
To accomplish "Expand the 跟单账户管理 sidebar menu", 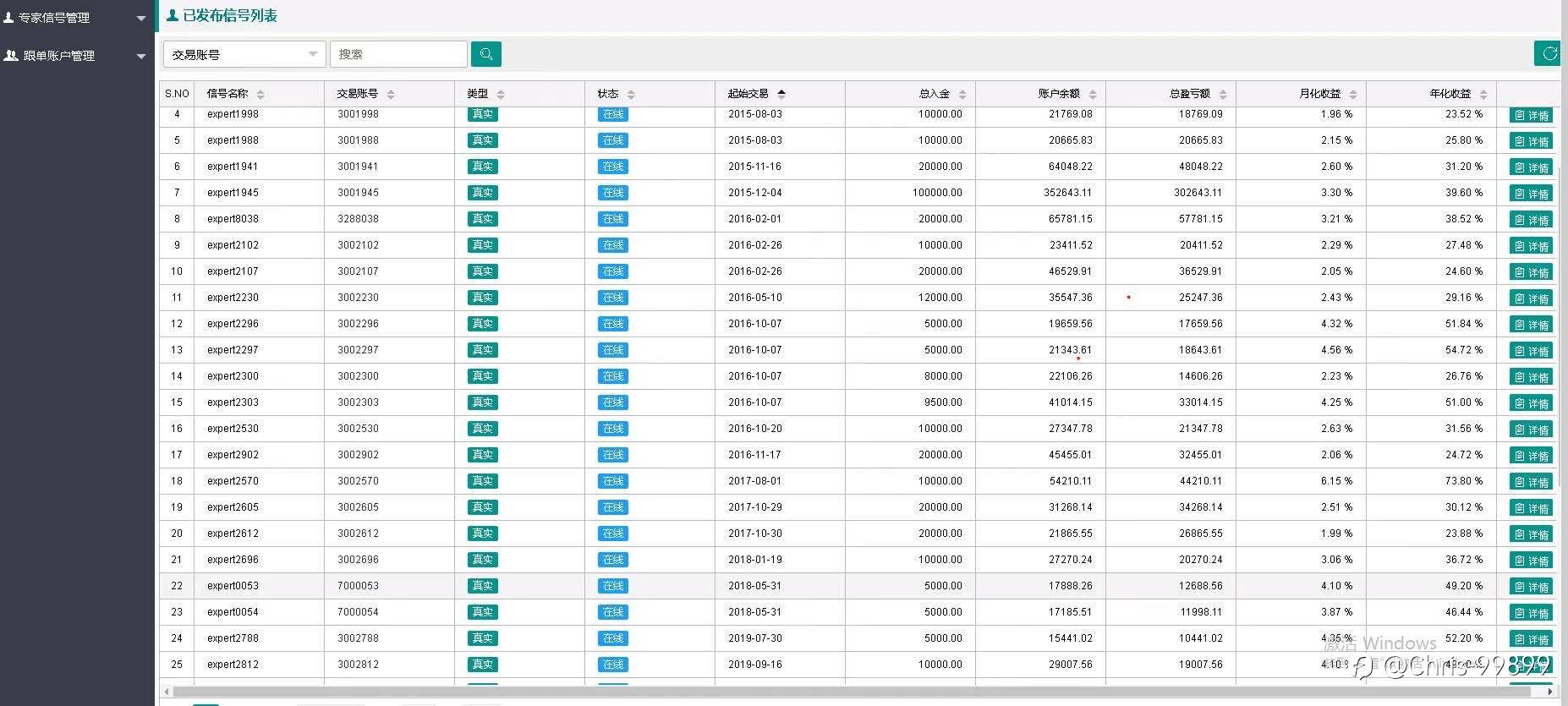I will tap(75, 56).
